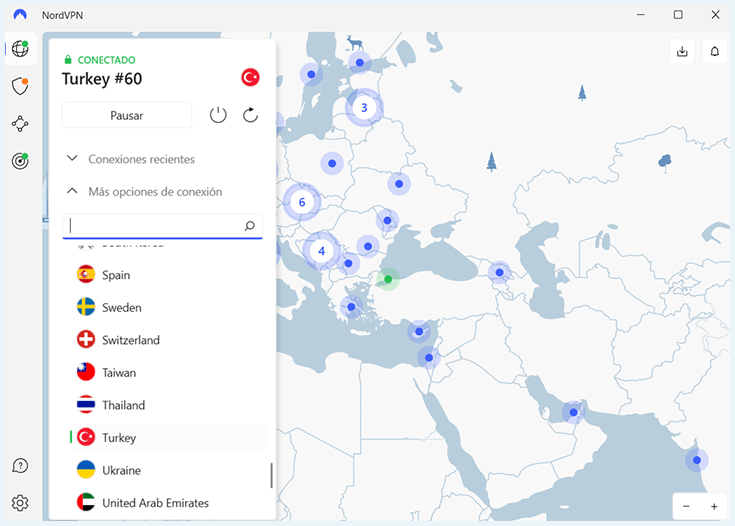Select Thailand in the country list
This screenshot has width=735, height=526.
169,405
